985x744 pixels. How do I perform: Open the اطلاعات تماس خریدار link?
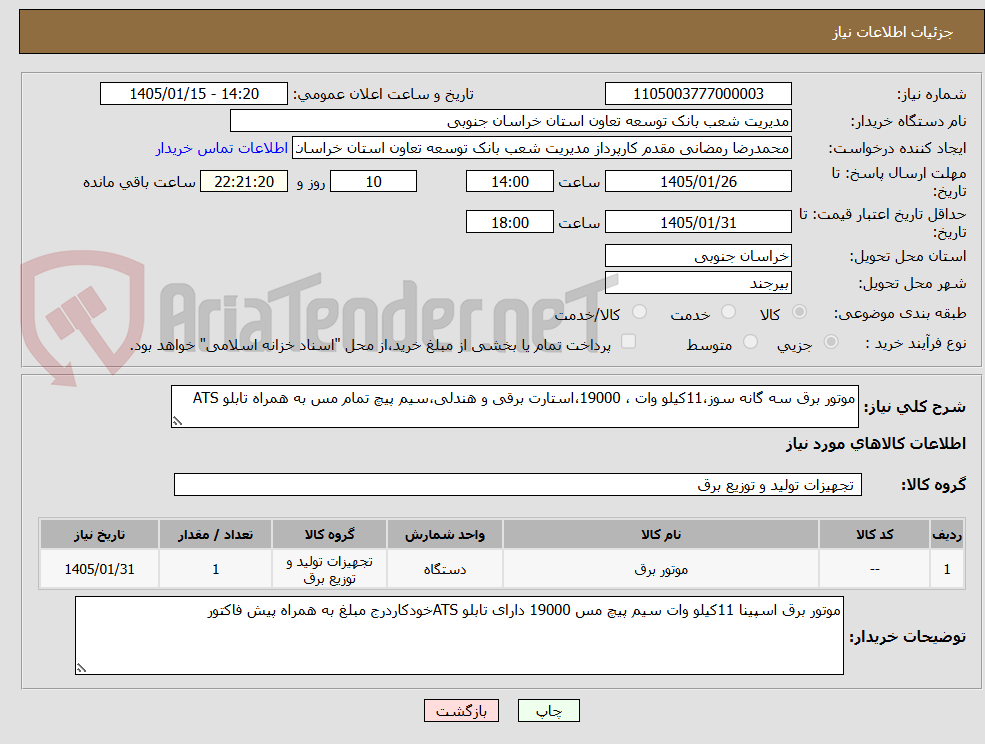(x=222, y=148)
